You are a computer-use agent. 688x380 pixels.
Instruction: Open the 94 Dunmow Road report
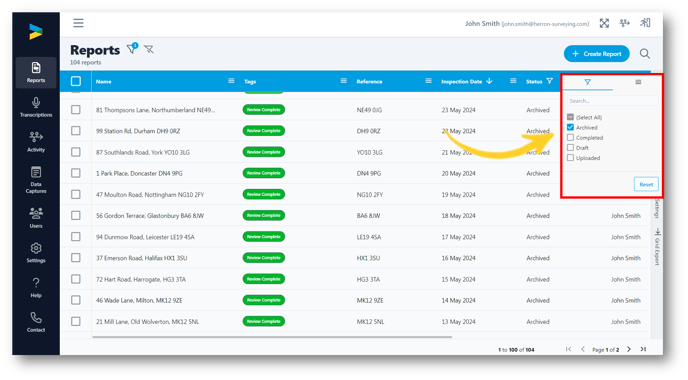(x=145, y=237)
